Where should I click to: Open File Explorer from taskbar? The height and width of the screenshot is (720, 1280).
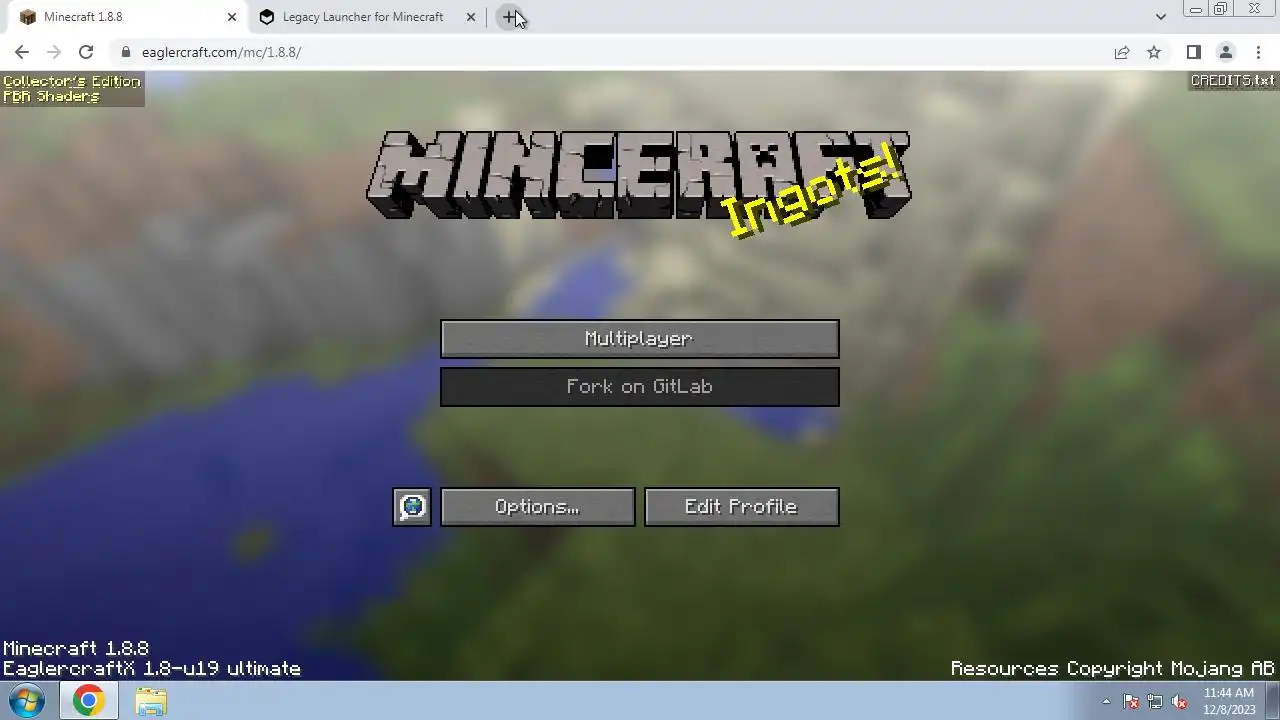tap(151, 701)
